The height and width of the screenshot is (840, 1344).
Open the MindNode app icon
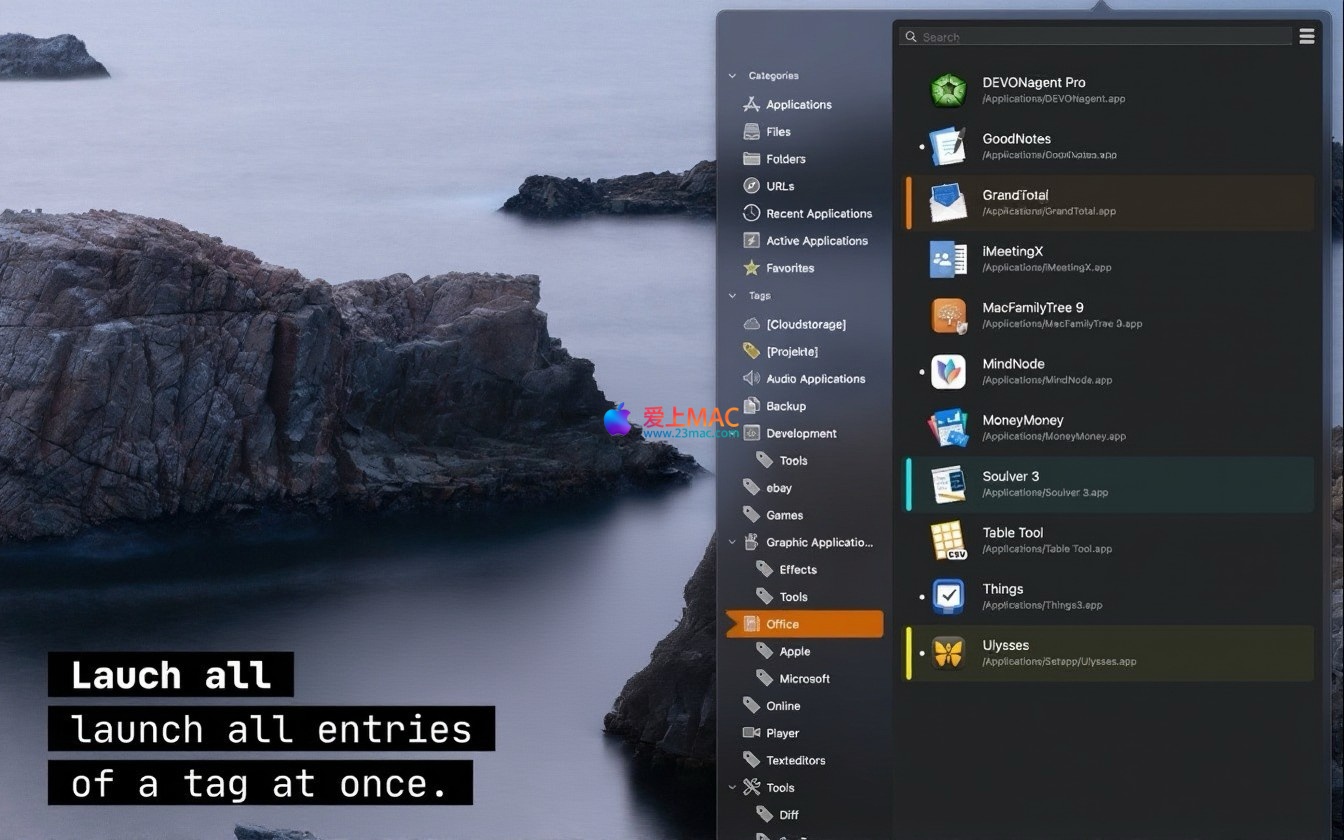point(947,372)
